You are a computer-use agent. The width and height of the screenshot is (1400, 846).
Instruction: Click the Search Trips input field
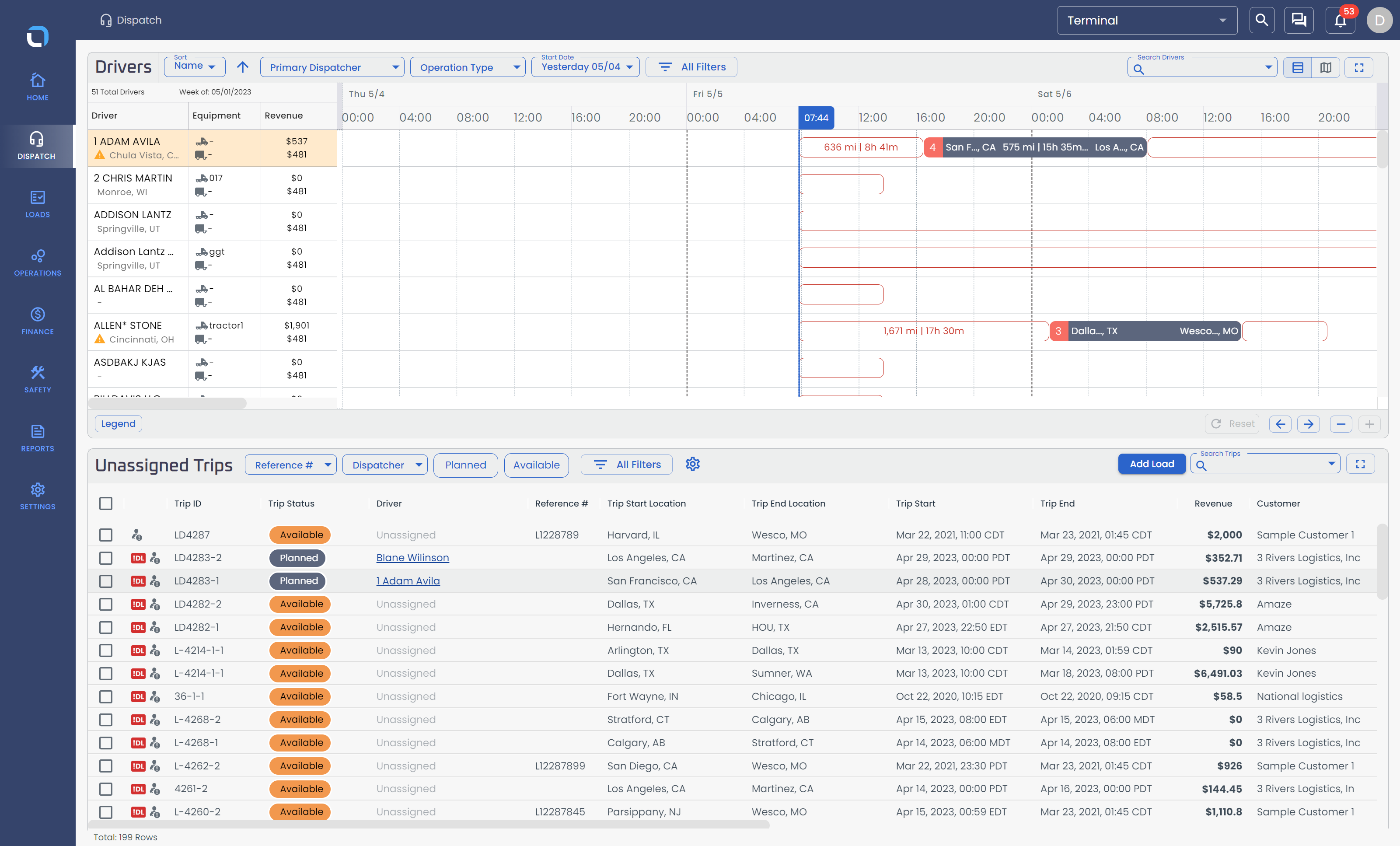[x=1266, y=464]
